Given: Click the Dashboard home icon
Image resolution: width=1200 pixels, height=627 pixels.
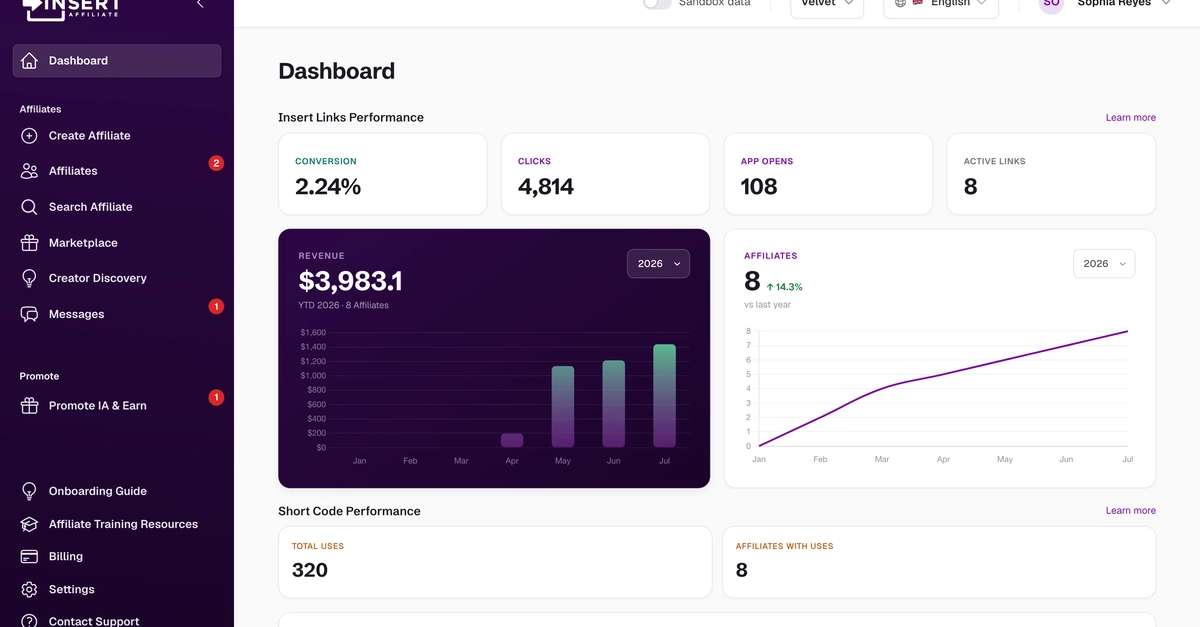Looking at the screenshot, I should coord(29,60).
